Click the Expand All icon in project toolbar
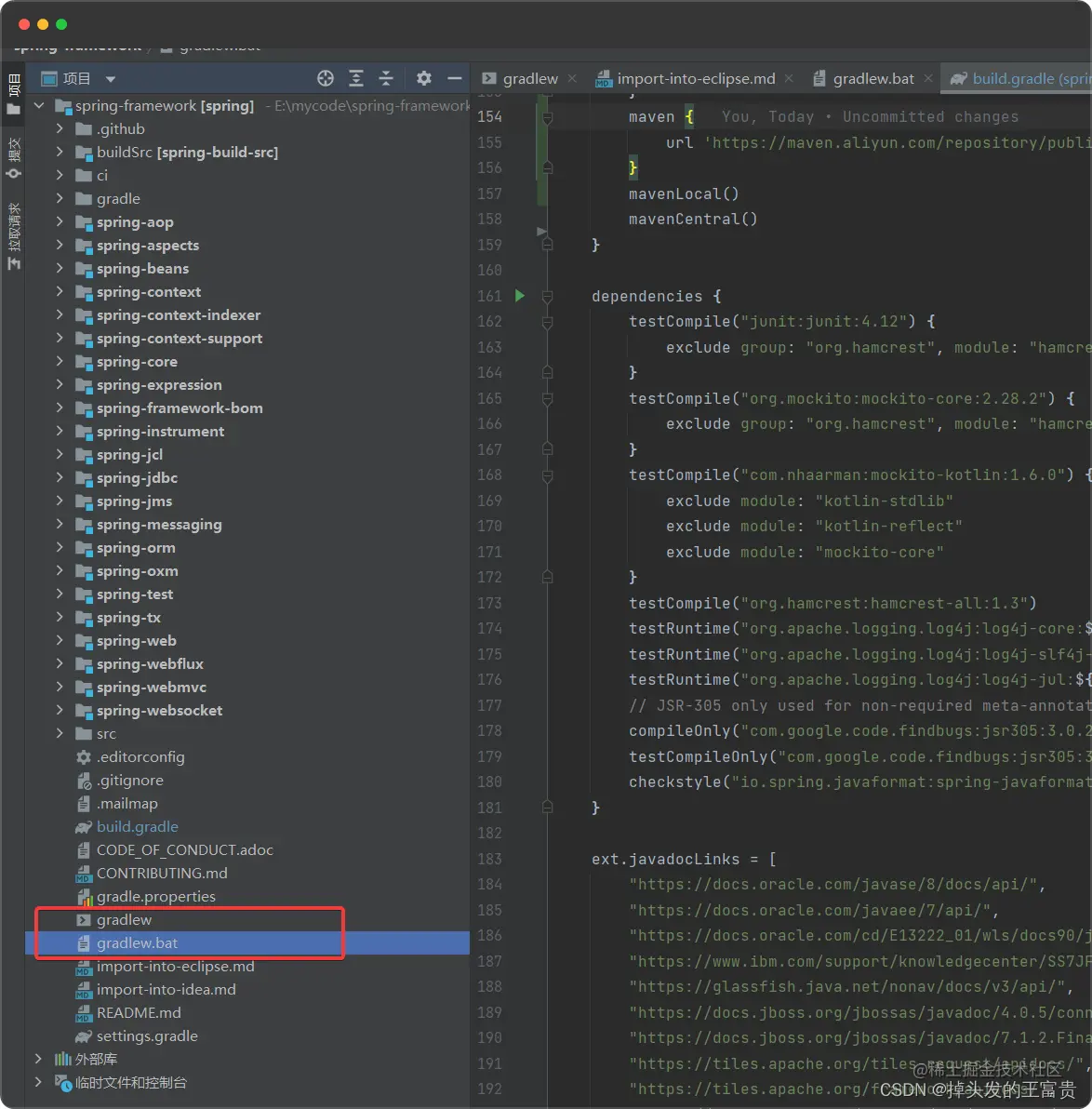This screenshot has width=1092, height=1109. coord(356,78)
